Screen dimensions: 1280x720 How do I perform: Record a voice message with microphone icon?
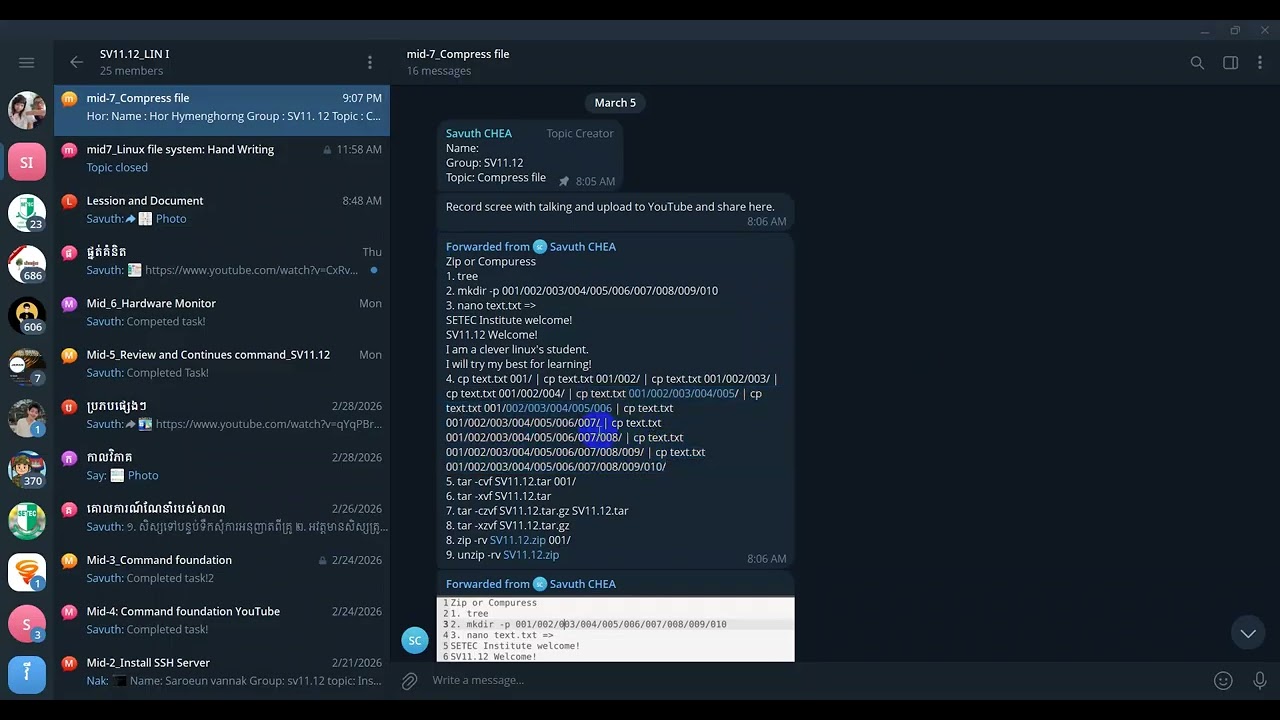click(1260, 680)
